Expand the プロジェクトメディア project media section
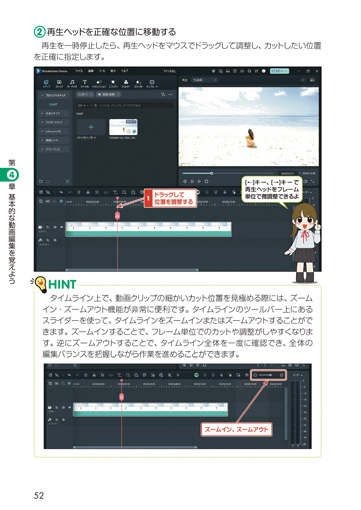This screenshot has height=510, width=361. click(x=54, y=95)
